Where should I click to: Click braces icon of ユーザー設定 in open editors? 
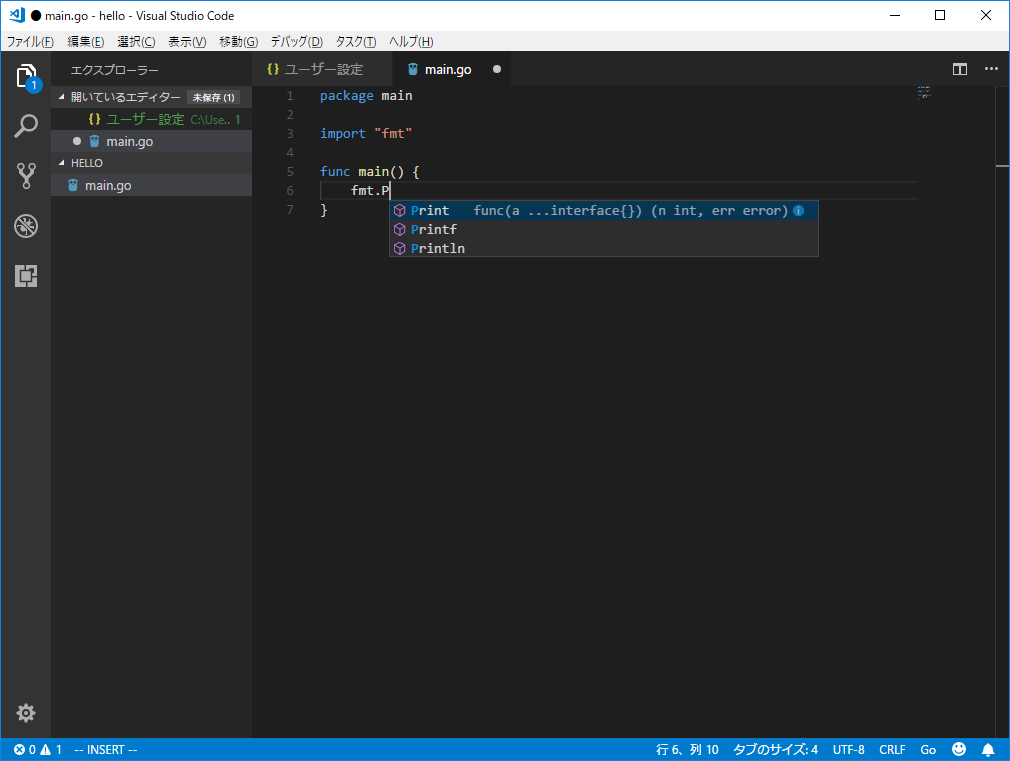point(95,119)
